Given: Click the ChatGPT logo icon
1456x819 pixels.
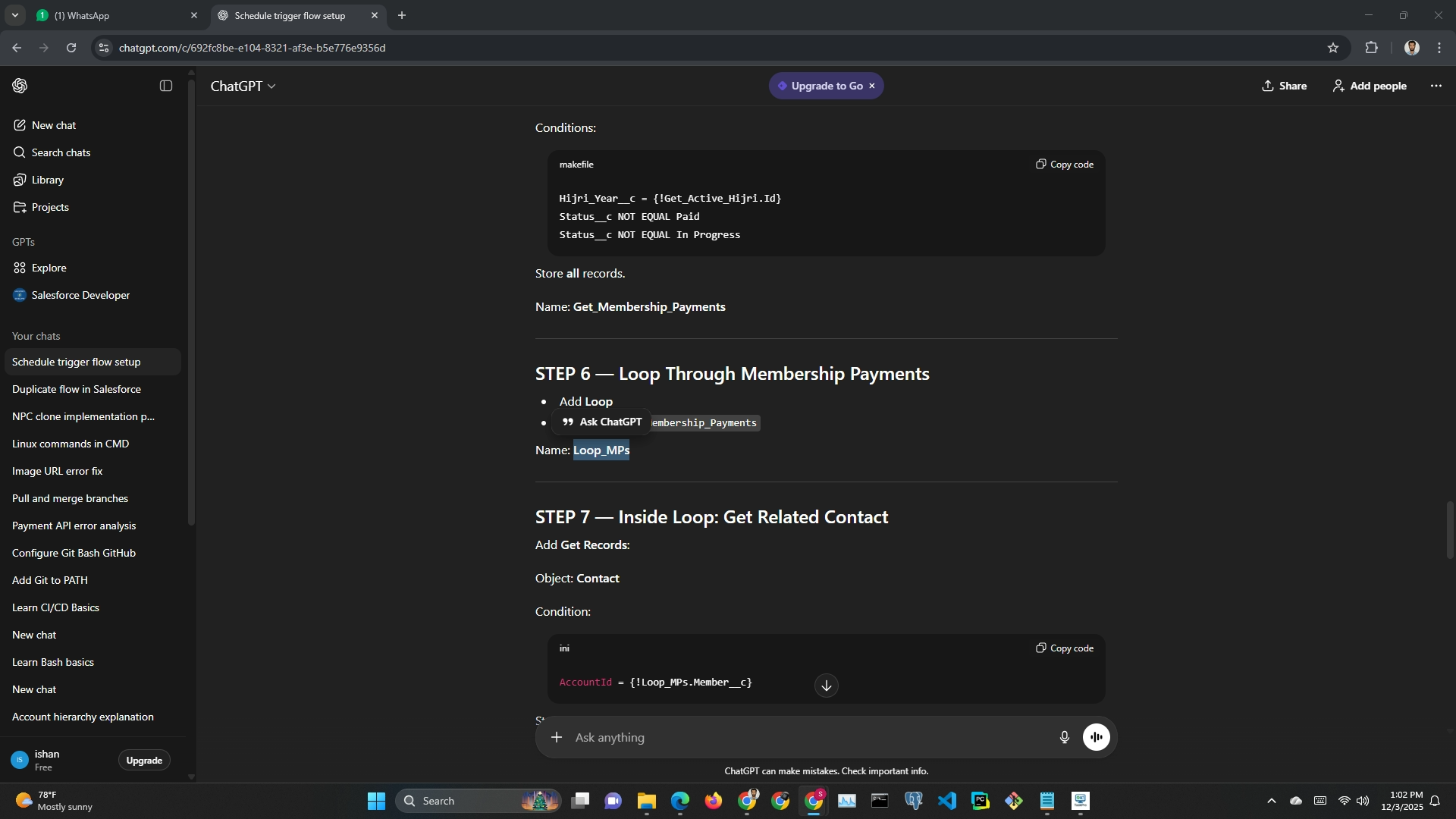Looking at the screenshot, I should 20,86.
